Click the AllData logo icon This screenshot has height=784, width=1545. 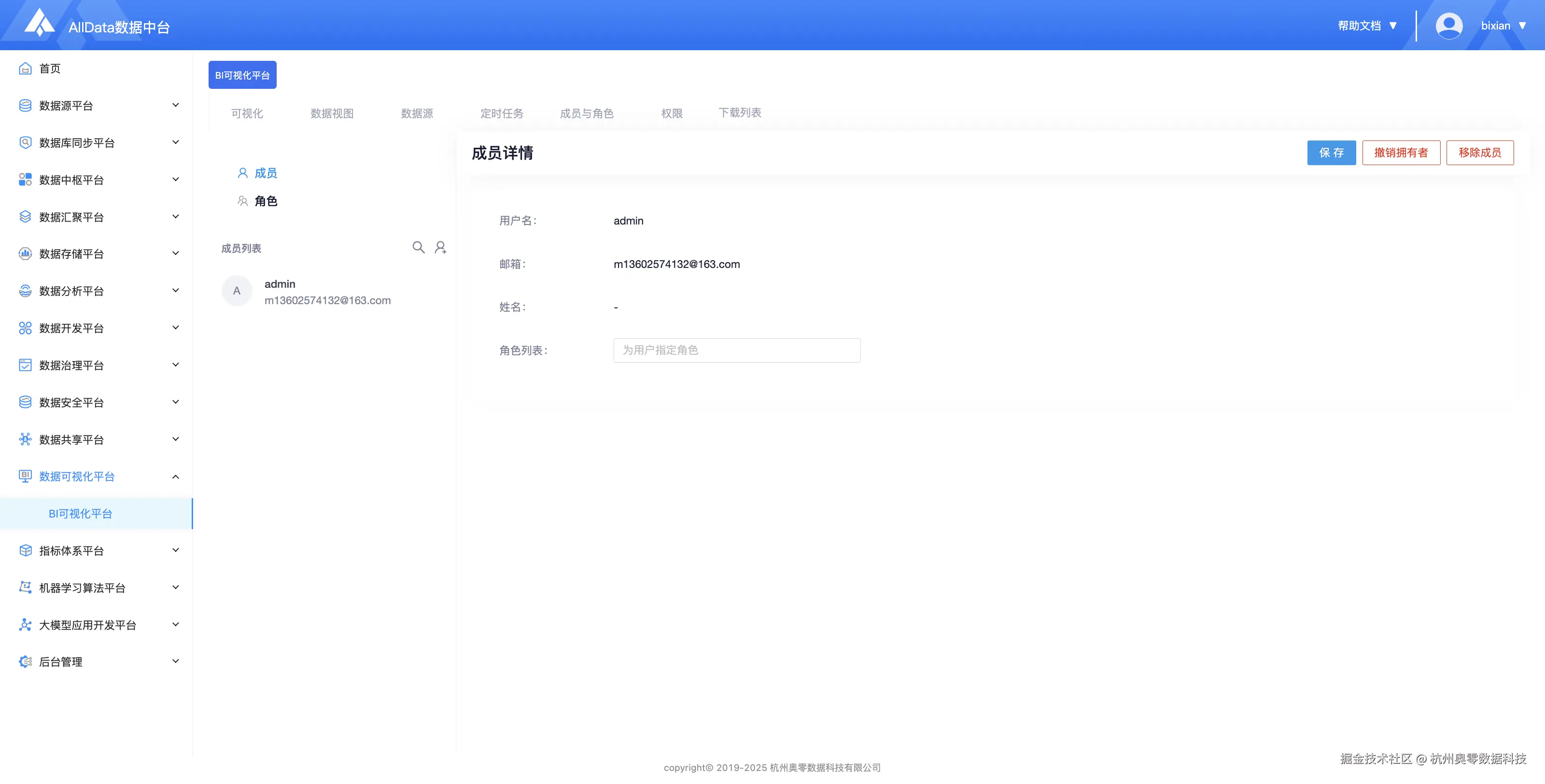(40, 23)
